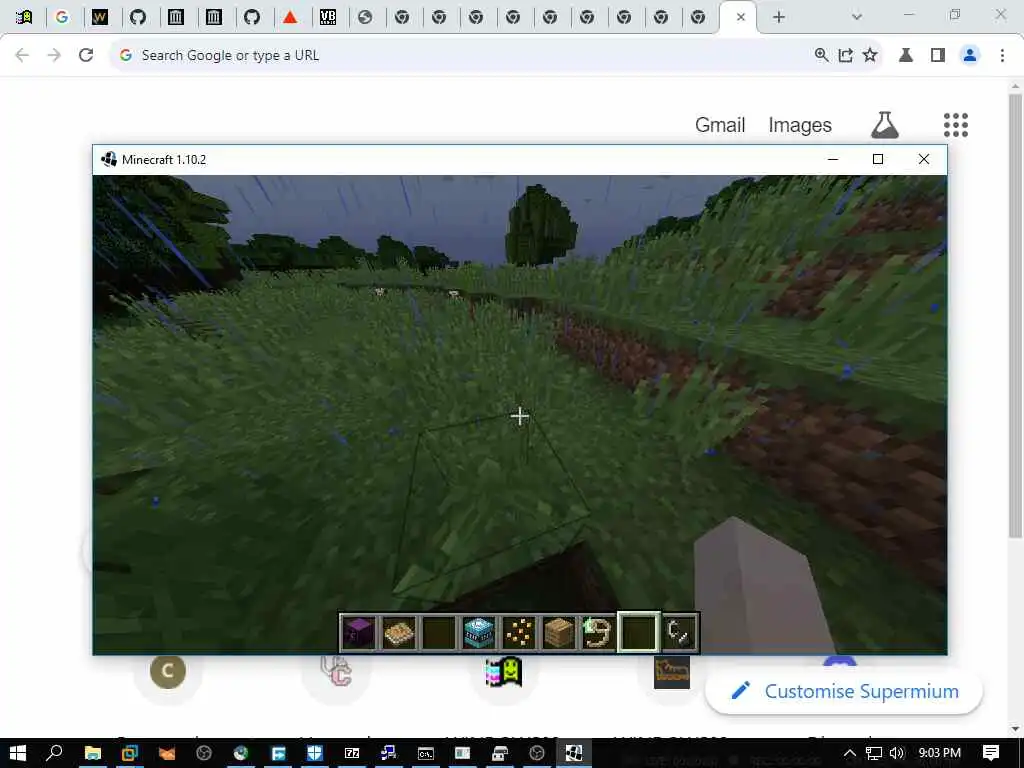Open a new browser tab
This screenshot has height=768, width=1024.
(x=778, y=17)
